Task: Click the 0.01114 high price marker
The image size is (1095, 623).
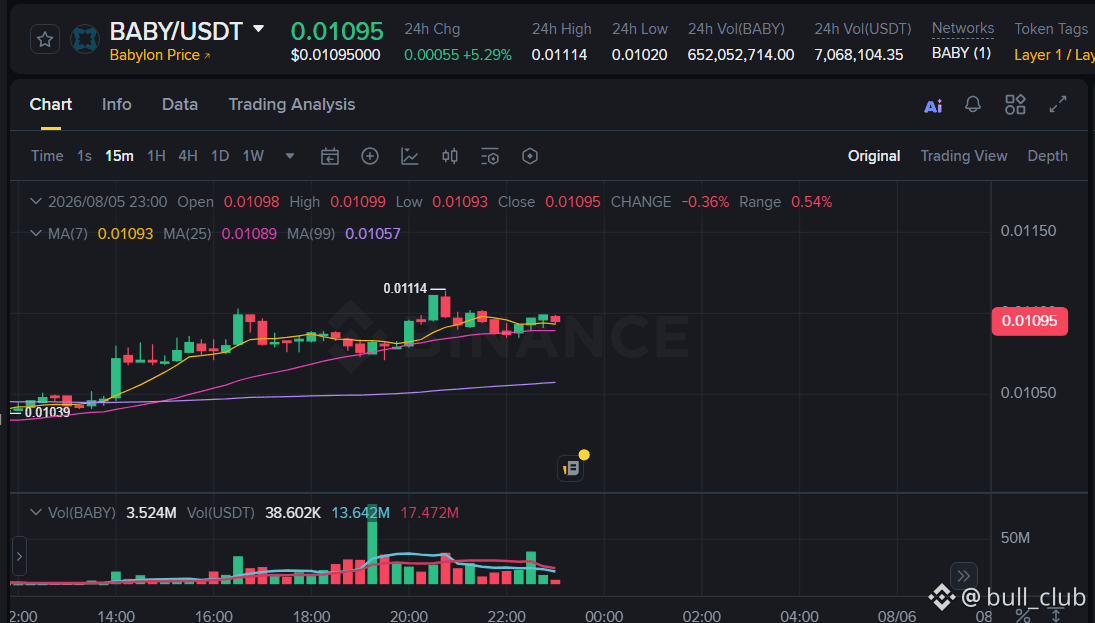Action: point(405,288)
